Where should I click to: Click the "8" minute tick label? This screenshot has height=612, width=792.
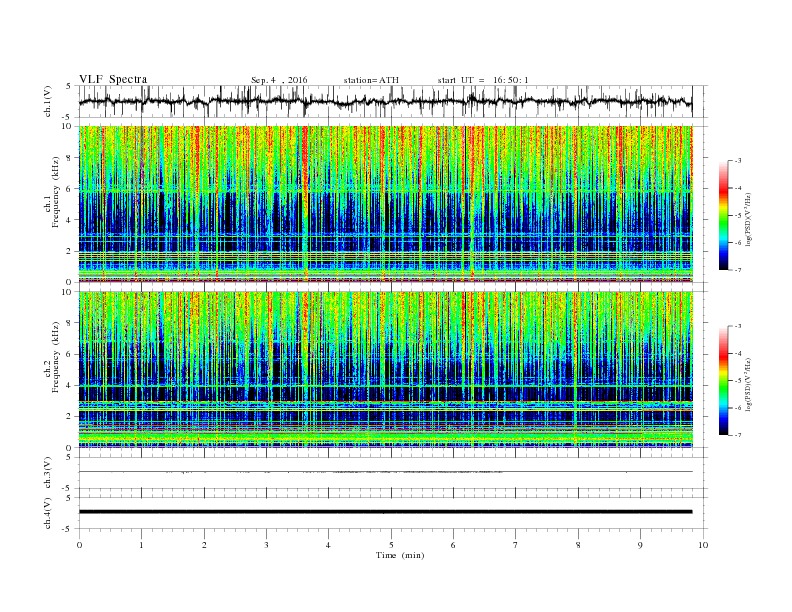pyautogui.click(x=578, y=545)
